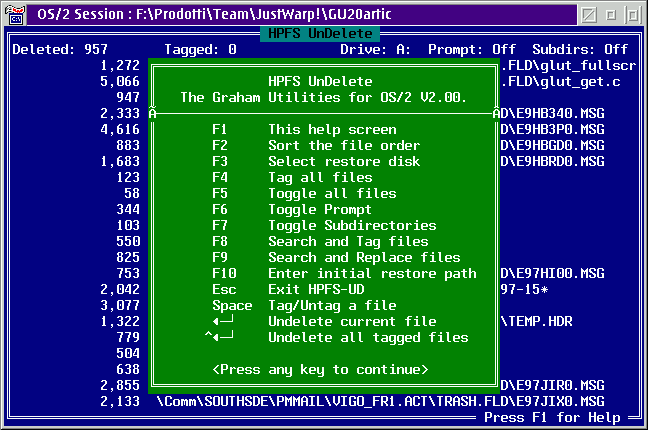Click the OS/2 Session window title bar
648x430 pixels.
pyautogui.click(x=300, y=13)
